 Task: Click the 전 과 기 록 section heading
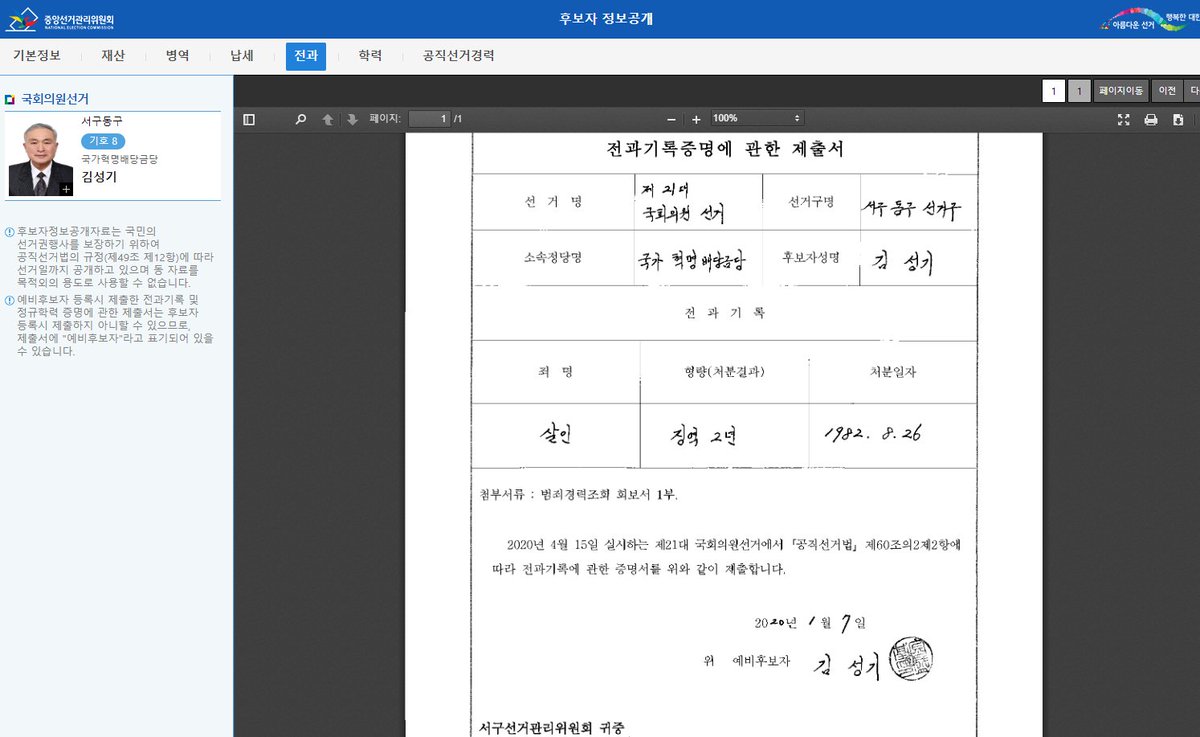(724, 313)
